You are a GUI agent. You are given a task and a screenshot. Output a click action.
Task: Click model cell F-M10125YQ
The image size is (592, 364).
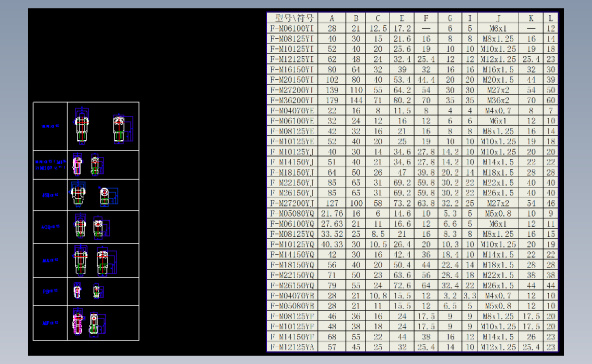(x=293, y=244)
